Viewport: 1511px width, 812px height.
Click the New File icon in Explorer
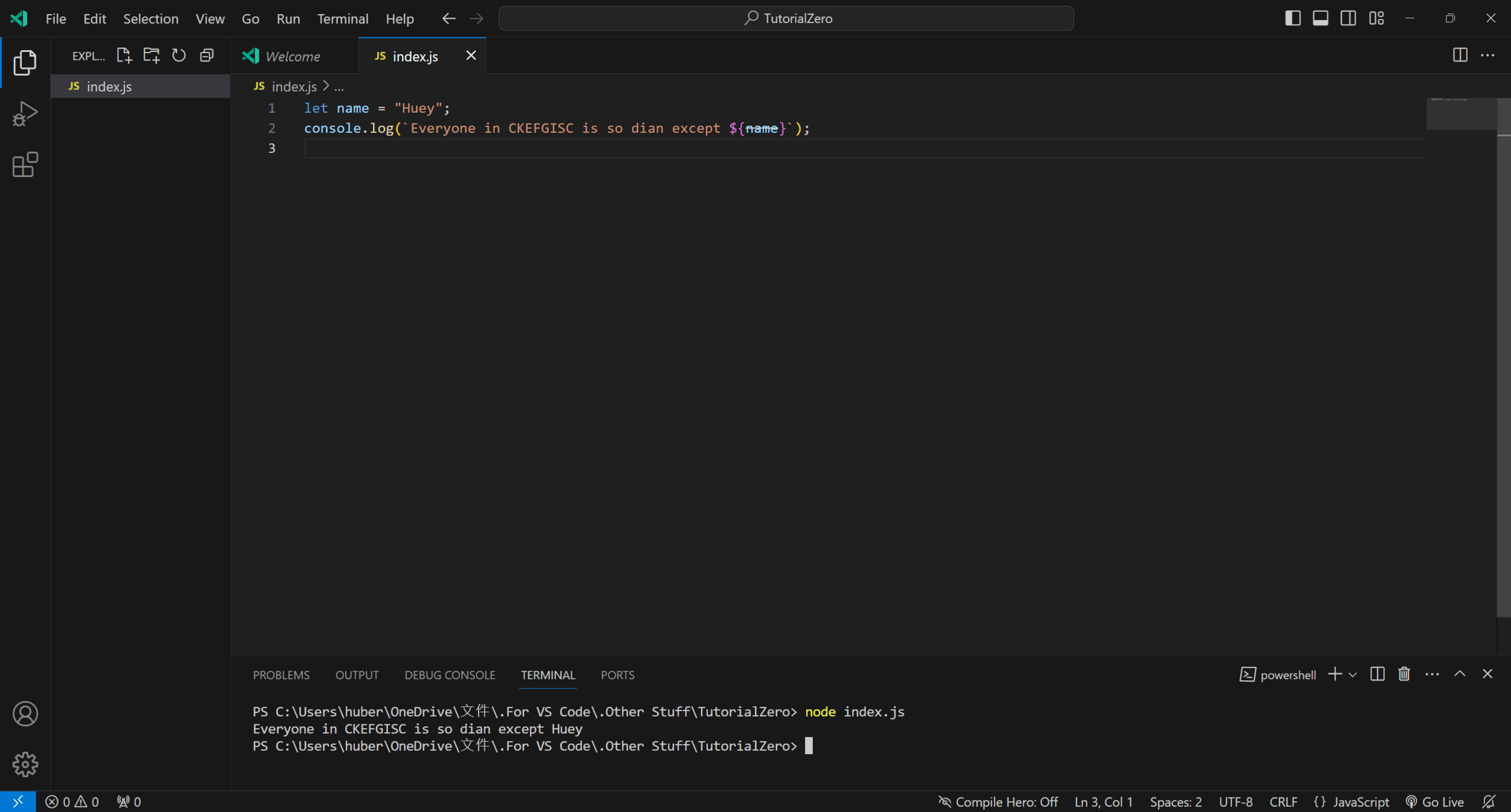(x=124, y=56)
